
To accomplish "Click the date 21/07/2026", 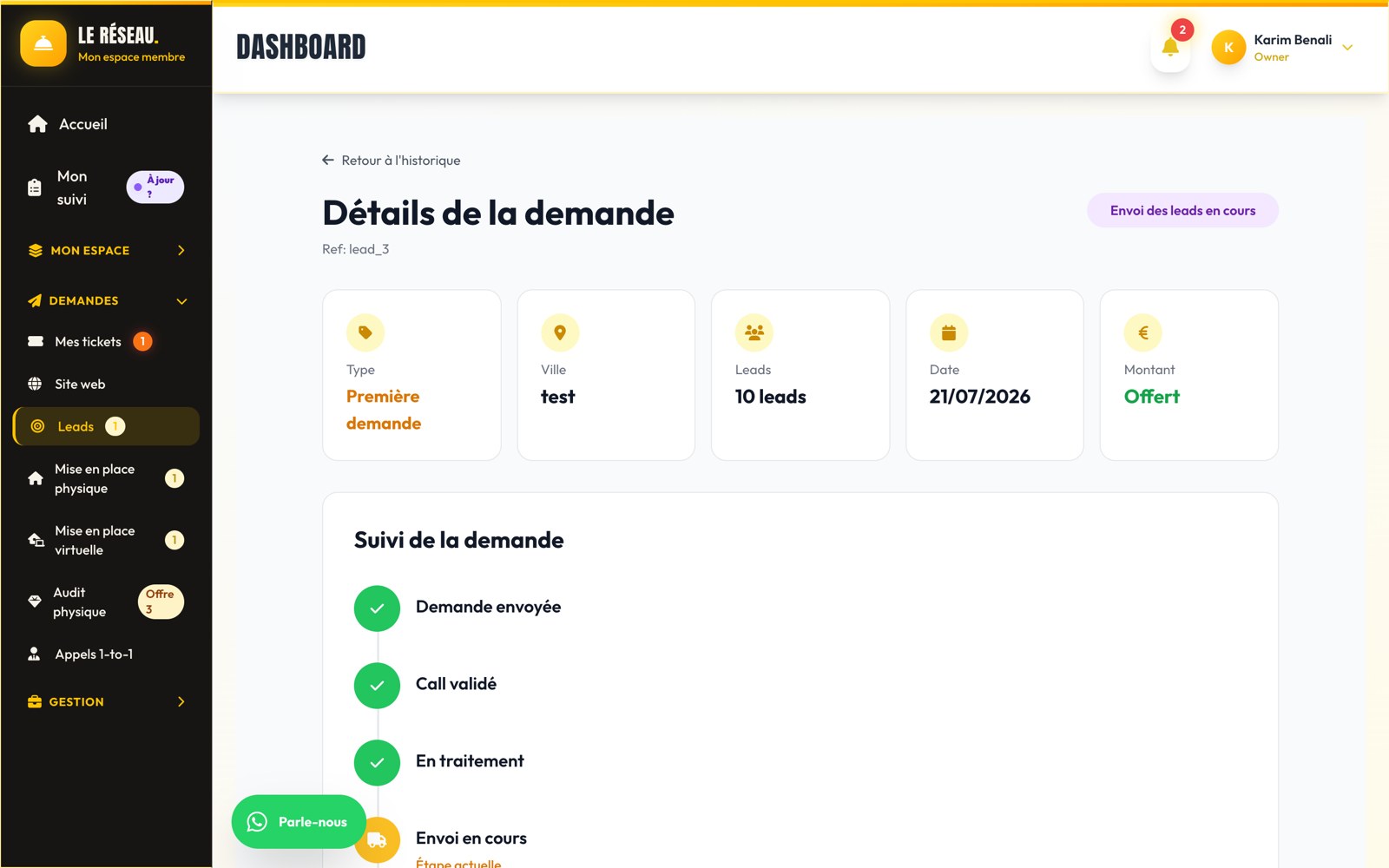I will pos(980,397).
